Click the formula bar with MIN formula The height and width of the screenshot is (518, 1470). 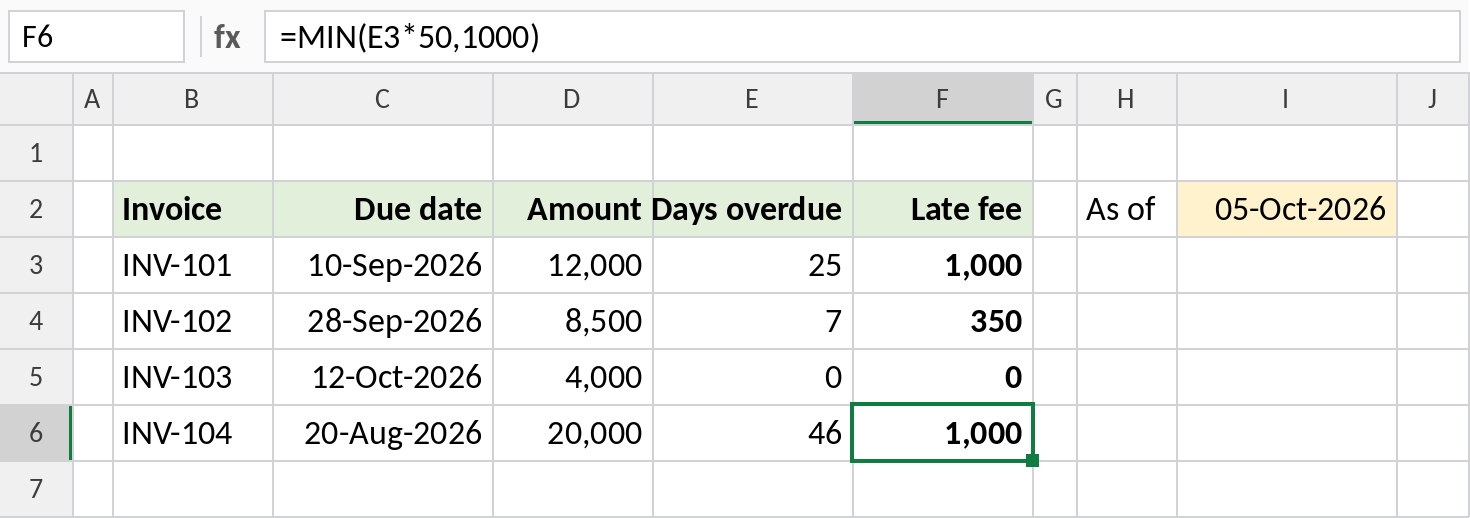tap(862, 38)
